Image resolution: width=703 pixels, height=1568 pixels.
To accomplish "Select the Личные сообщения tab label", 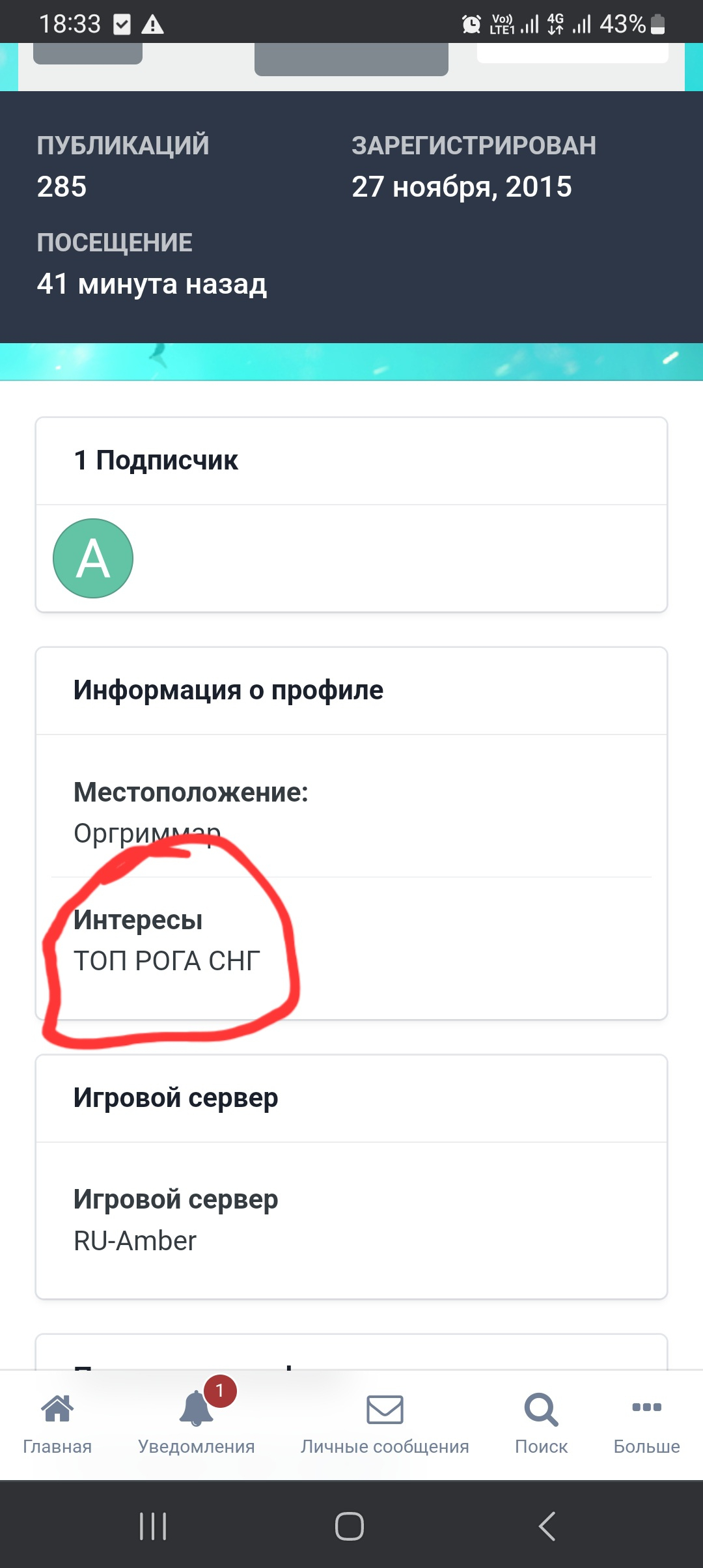I will (385, 1446).
